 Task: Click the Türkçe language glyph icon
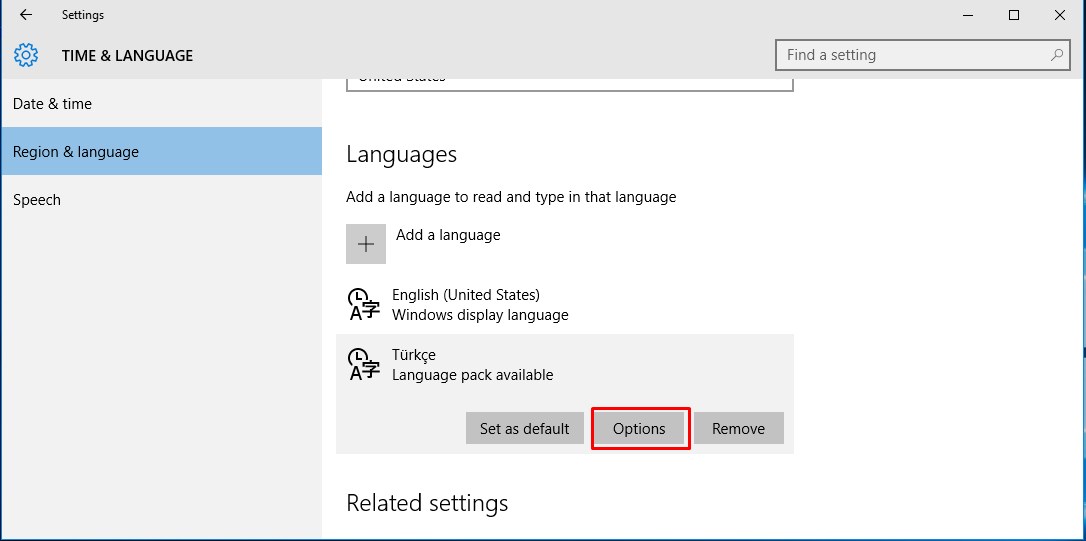(x=363, y=364)
